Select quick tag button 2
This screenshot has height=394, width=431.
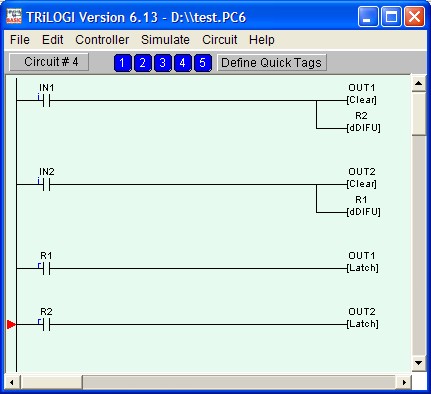143,63
